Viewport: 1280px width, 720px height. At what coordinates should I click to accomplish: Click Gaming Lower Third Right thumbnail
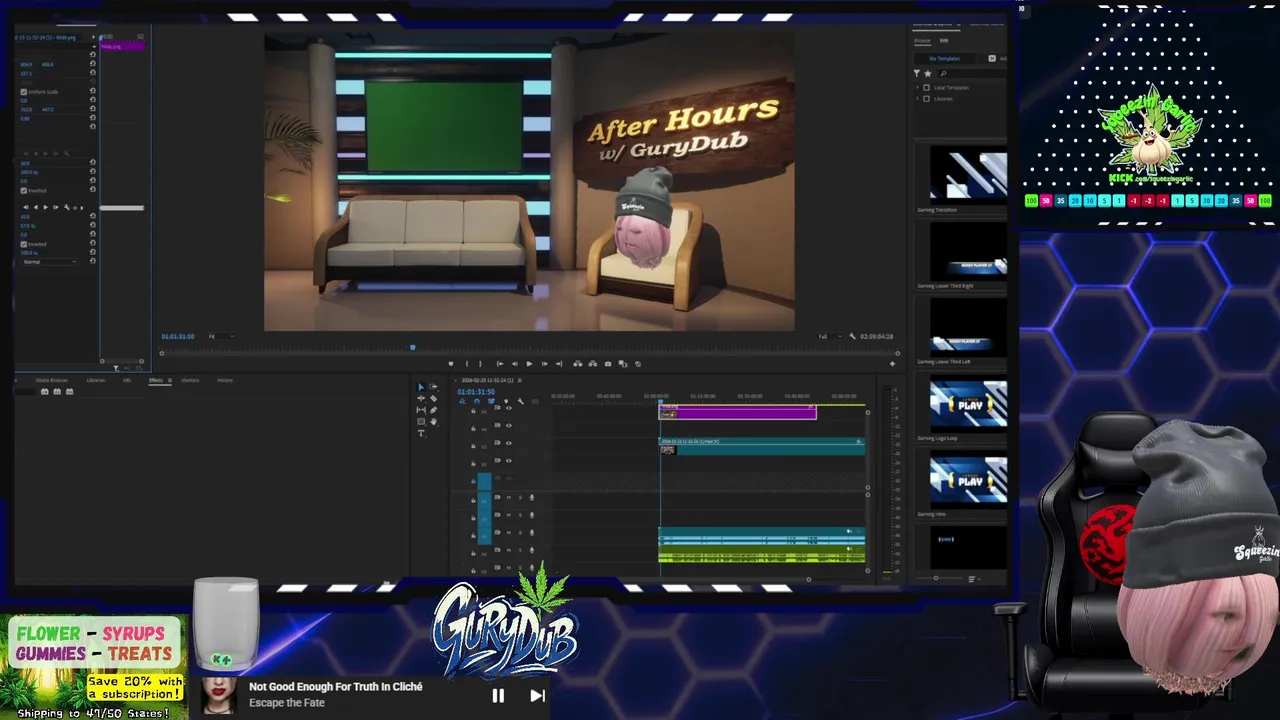(968, 251)
